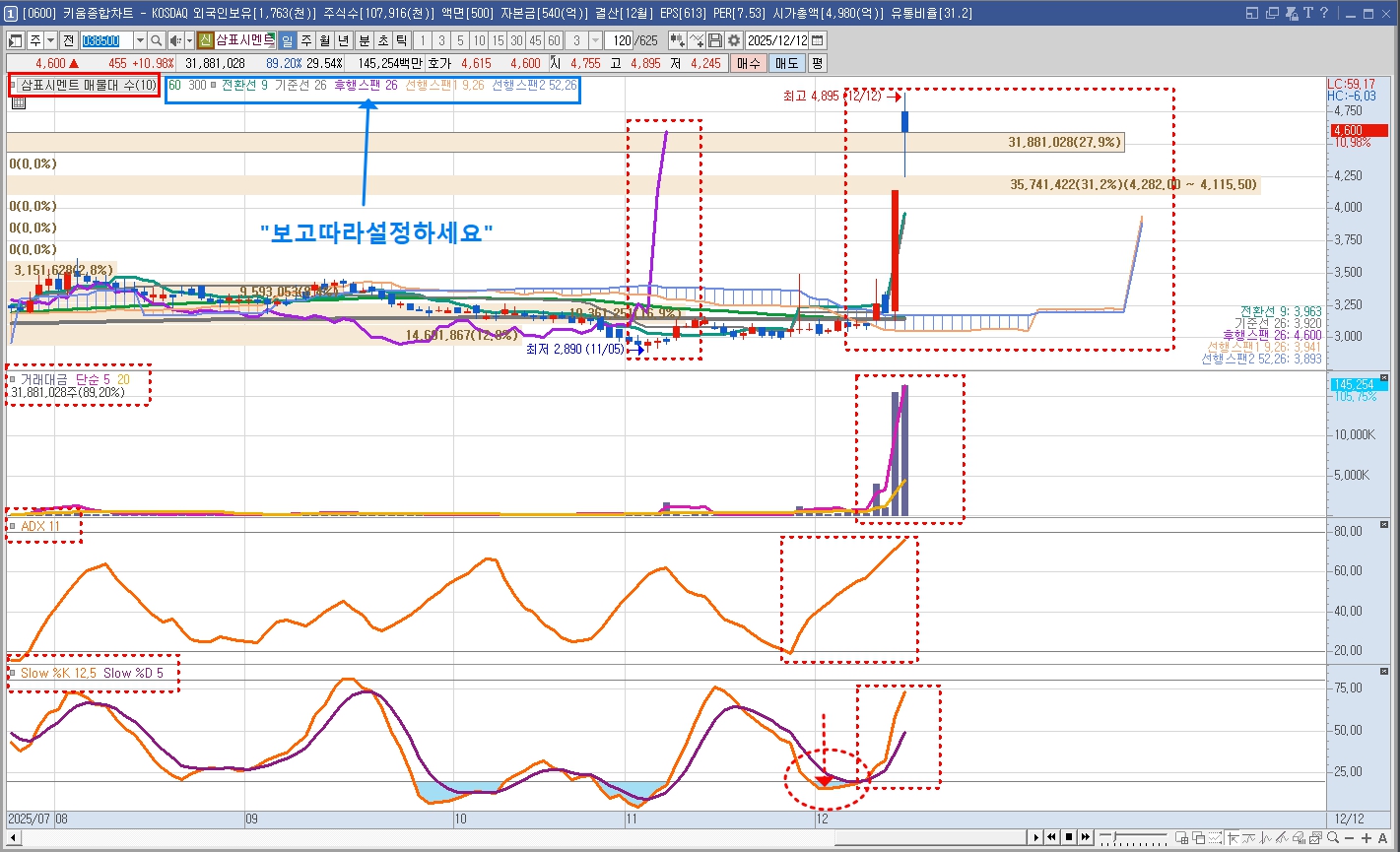
Task: Select the 주 weekly period button
Action: 306,40
